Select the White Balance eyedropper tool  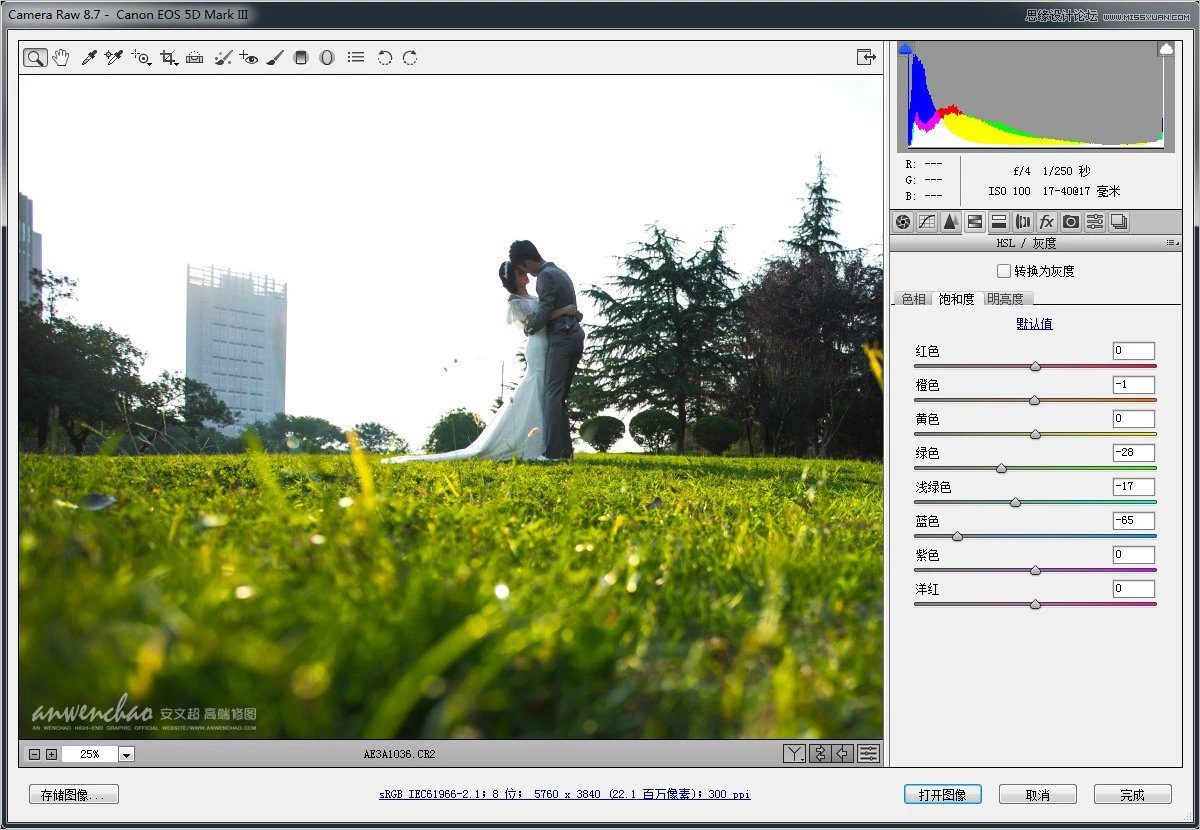(88, 57)
